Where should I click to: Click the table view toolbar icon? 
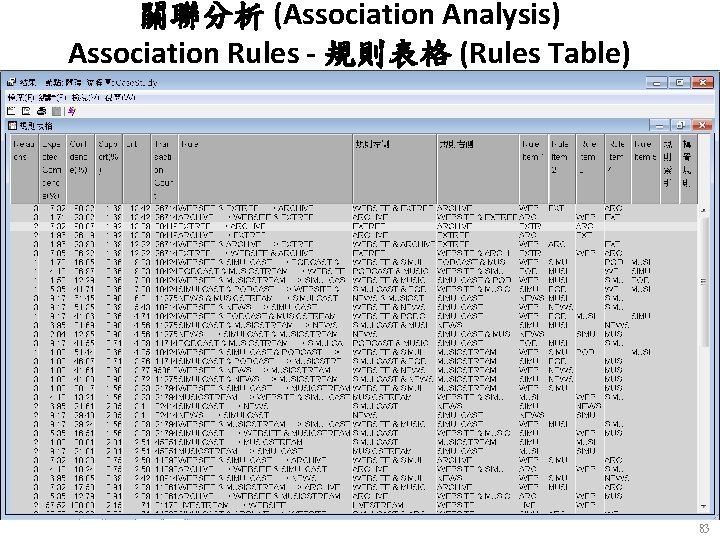(26, 111)
